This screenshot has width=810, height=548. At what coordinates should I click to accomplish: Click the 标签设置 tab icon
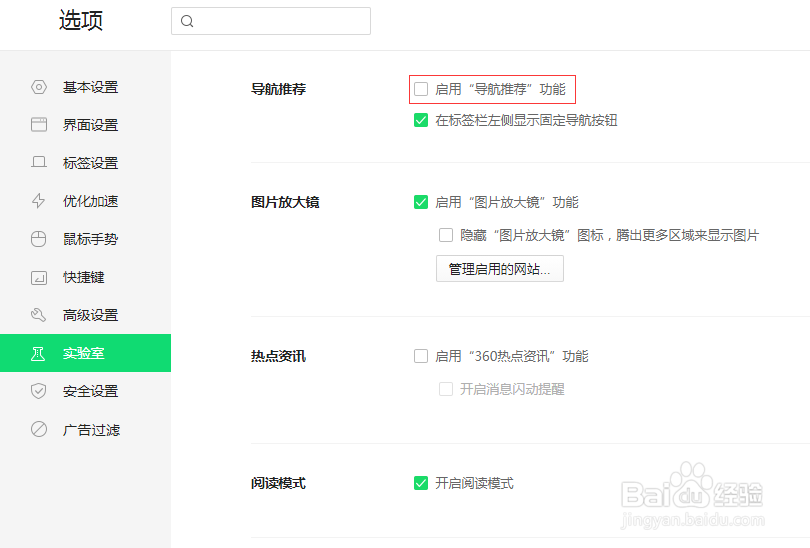pyautogui.click(x=39, y=163)
